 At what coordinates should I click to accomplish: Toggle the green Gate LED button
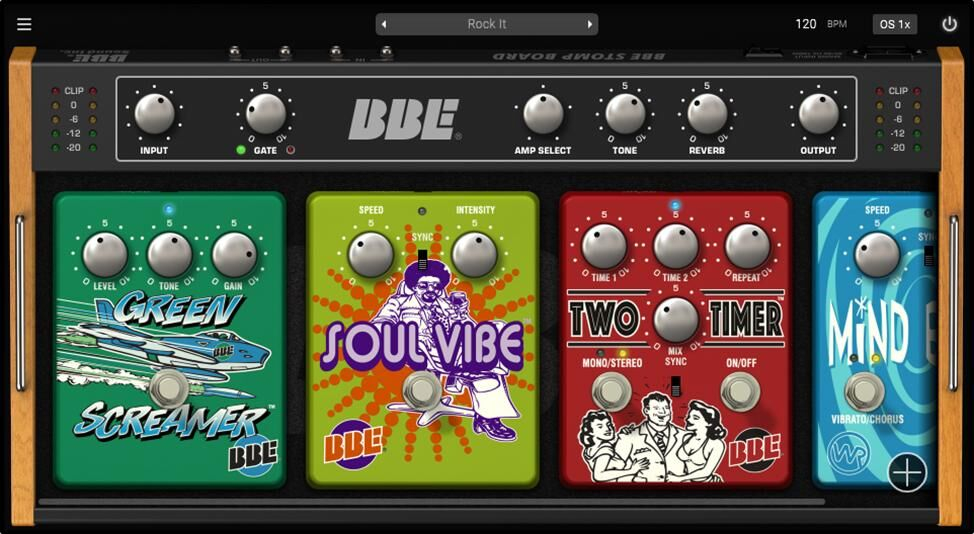pos(241,150)
